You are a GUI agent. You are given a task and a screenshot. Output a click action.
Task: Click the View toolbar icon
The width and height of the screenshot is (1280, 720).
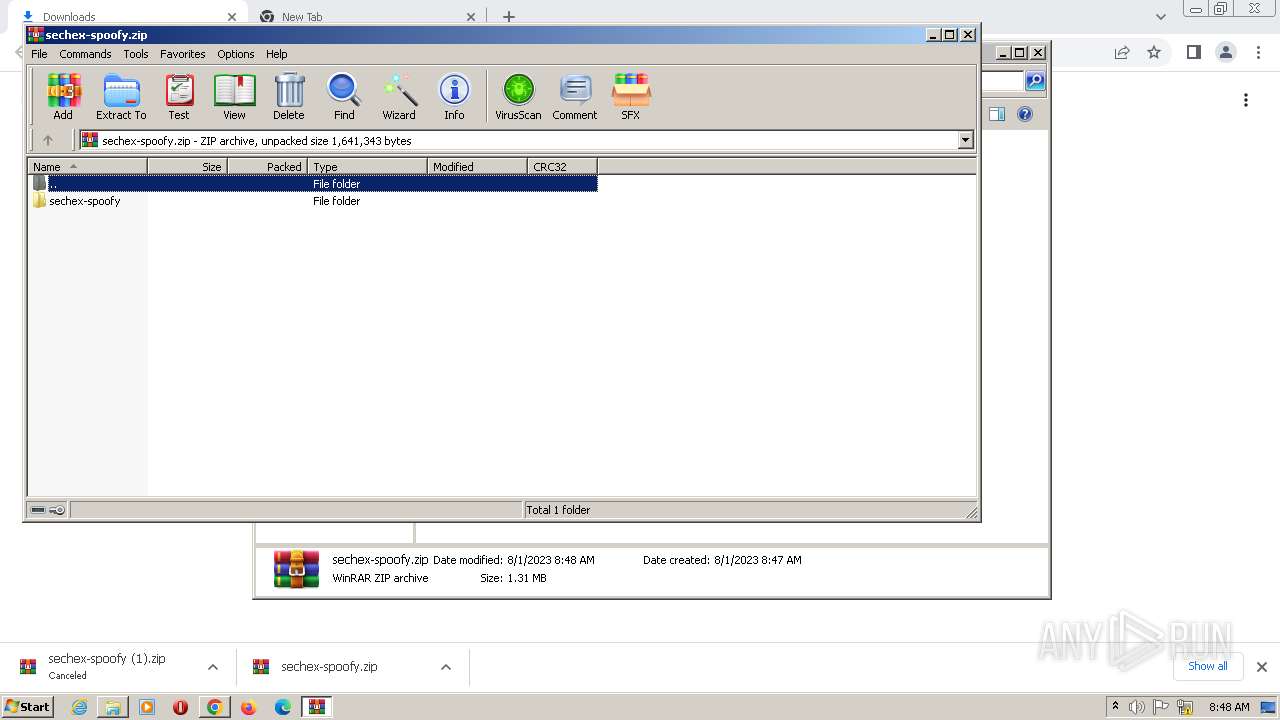click(234, 97)
